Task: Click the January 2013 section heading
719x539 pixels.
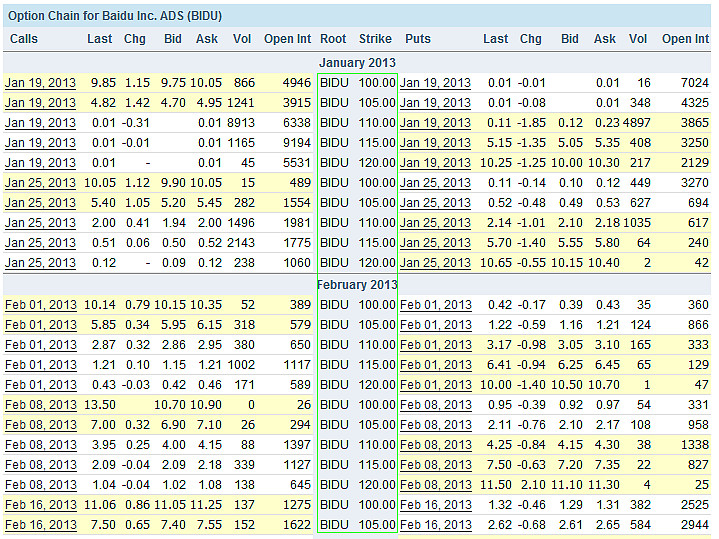Action: [357, 63]
